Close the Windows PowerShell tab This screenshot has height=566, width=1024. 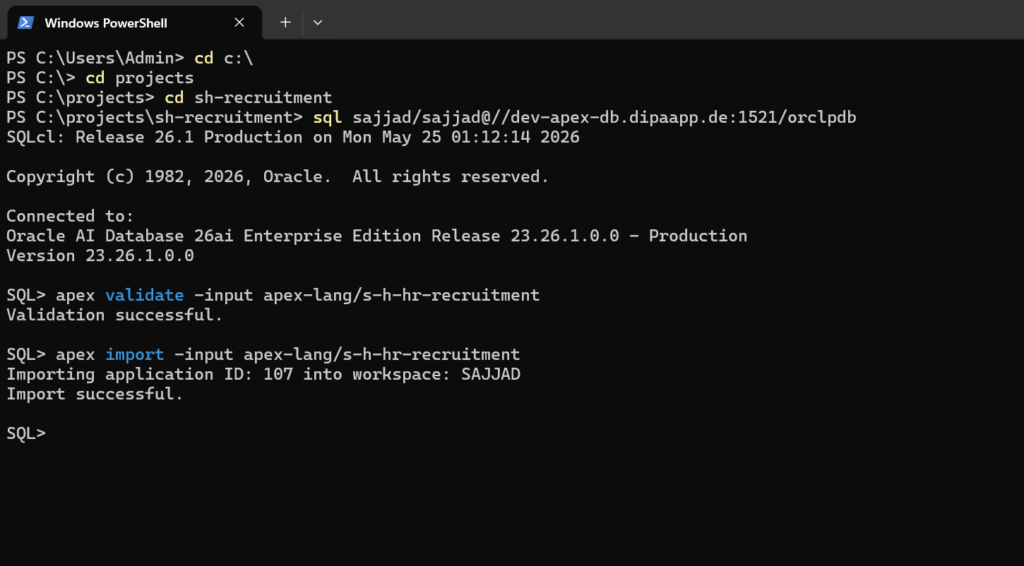coord(239,23)
